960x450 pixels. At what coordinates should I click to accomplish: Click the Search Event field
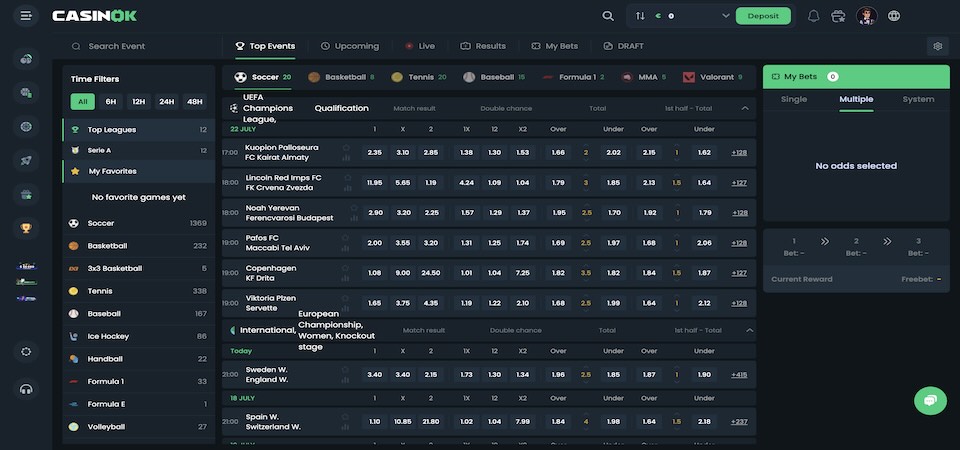pyautogui.click(x=140, y=46)
